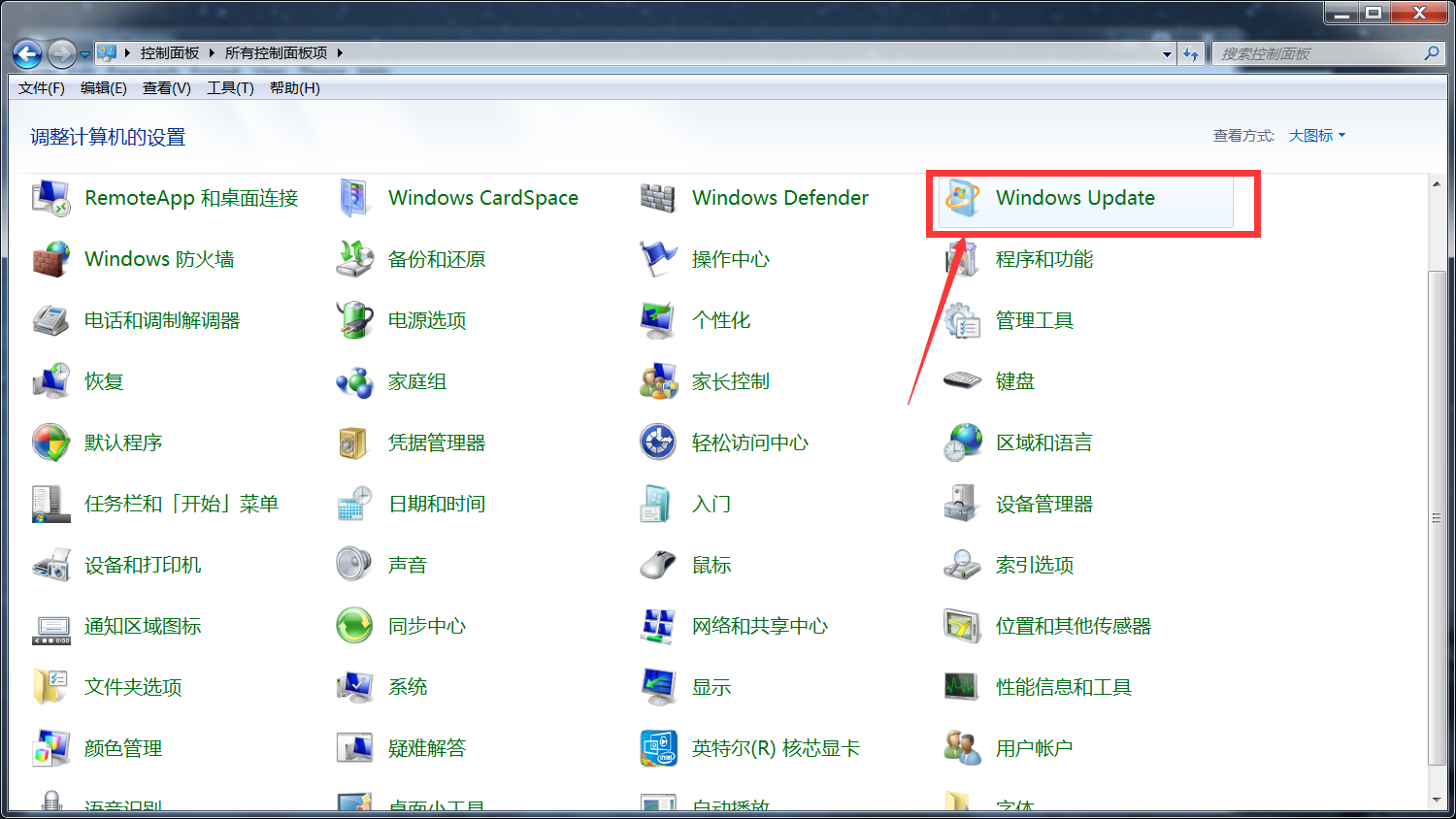Open 电源选项 battery icon
Viewport: 1456px width, 819px height.
click(x=354, y=320)
